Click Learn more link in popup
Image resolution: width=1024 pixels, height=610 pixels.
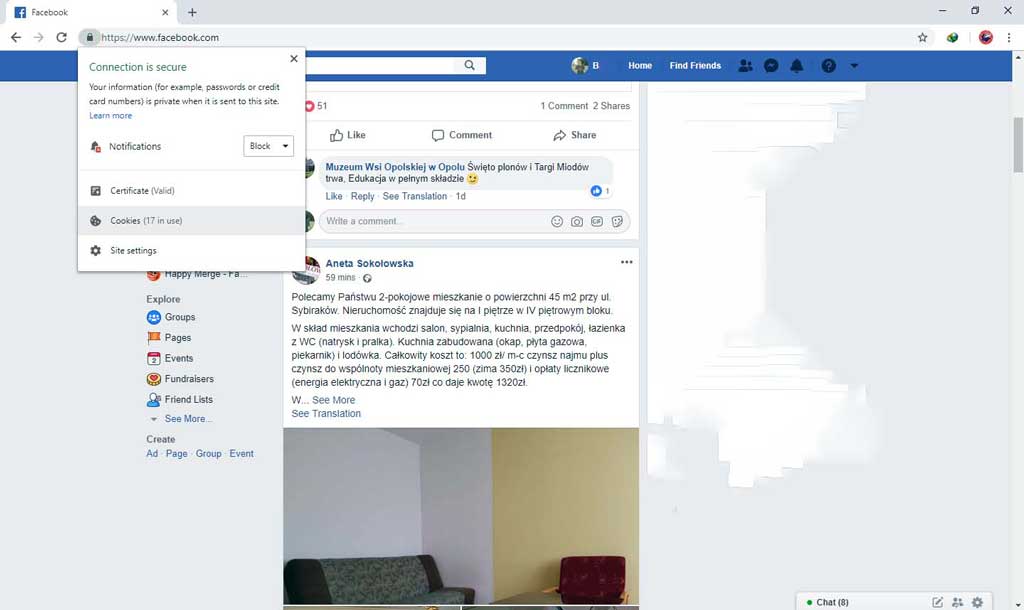point(110,116)
